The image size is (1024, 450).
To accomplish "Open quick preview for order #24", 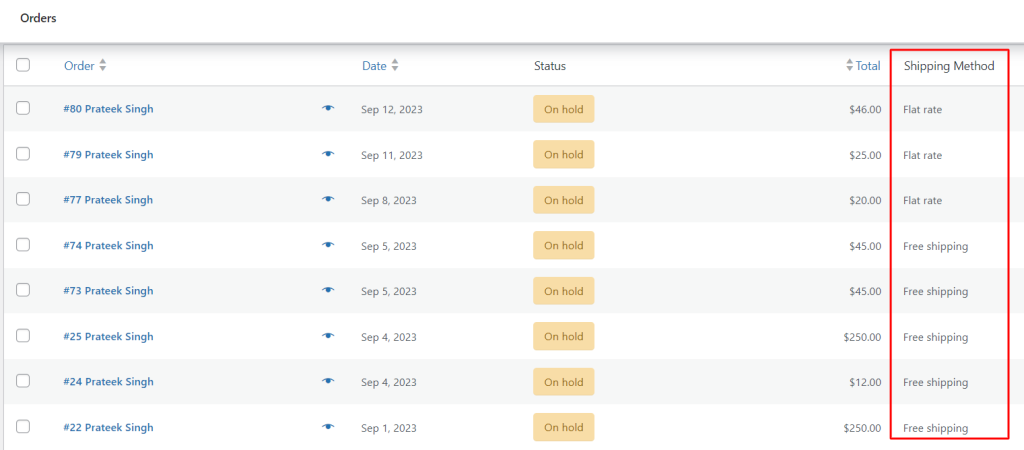I will (328, 381).
